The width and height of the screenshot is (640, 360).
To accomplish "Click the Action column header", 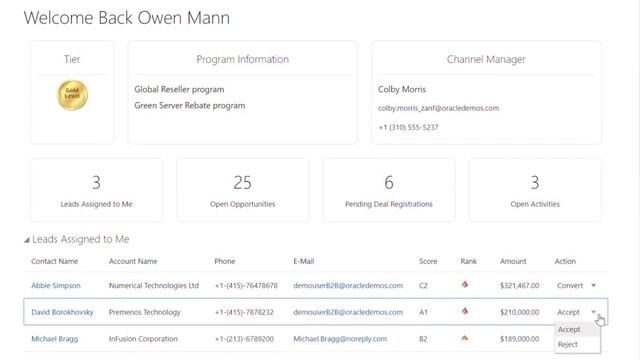I will 565,261.
